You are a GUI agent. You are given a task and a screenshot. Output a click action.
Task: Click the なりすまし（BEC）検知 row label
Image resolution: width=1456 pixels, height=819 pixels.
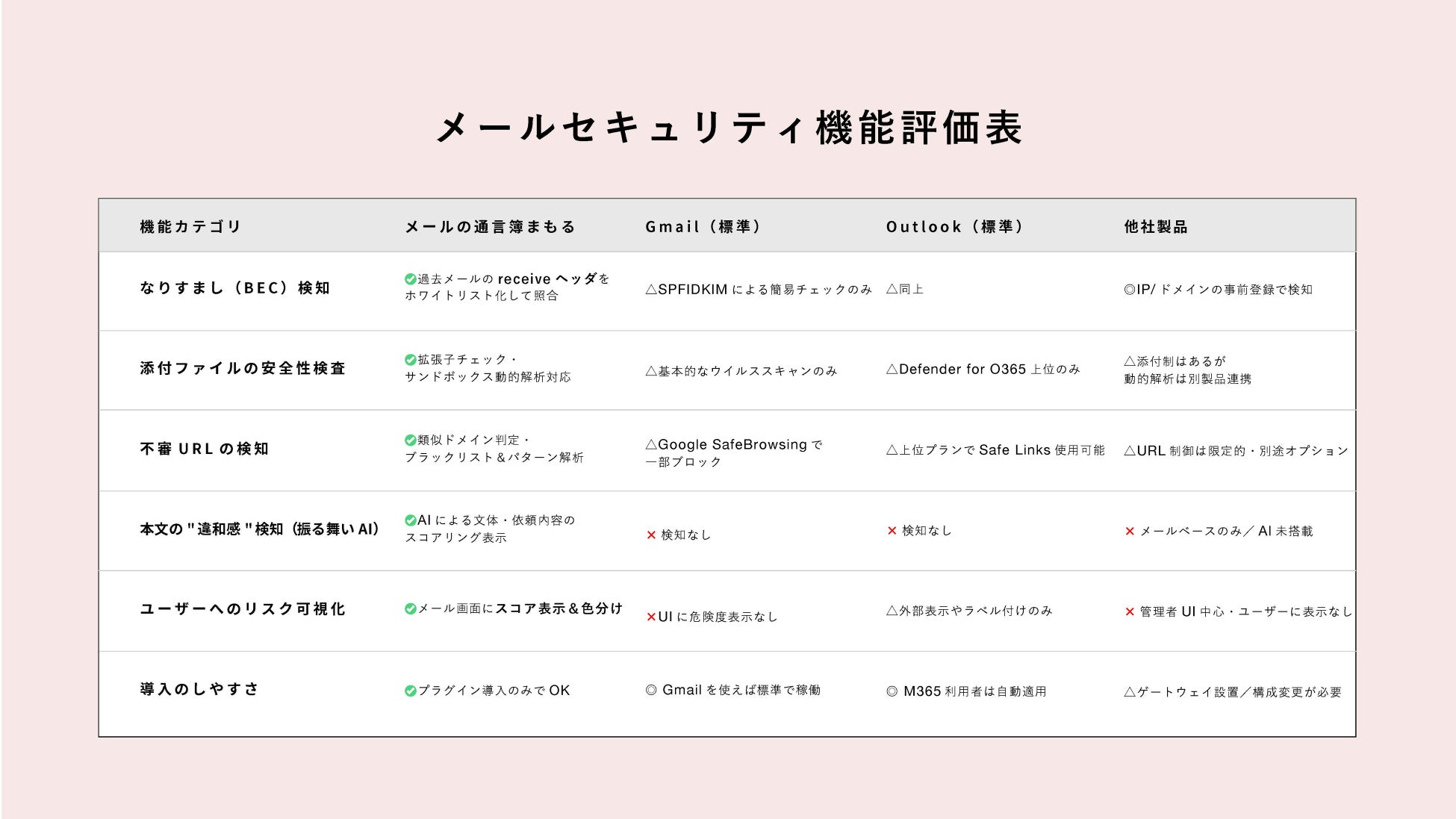click(234, 288)
